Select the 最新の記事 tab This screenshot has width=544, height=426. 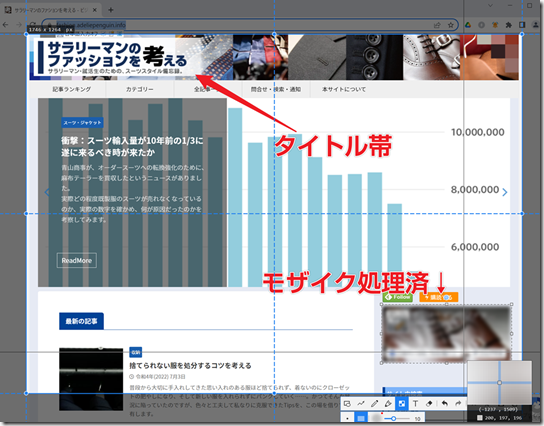pos(82,321)
